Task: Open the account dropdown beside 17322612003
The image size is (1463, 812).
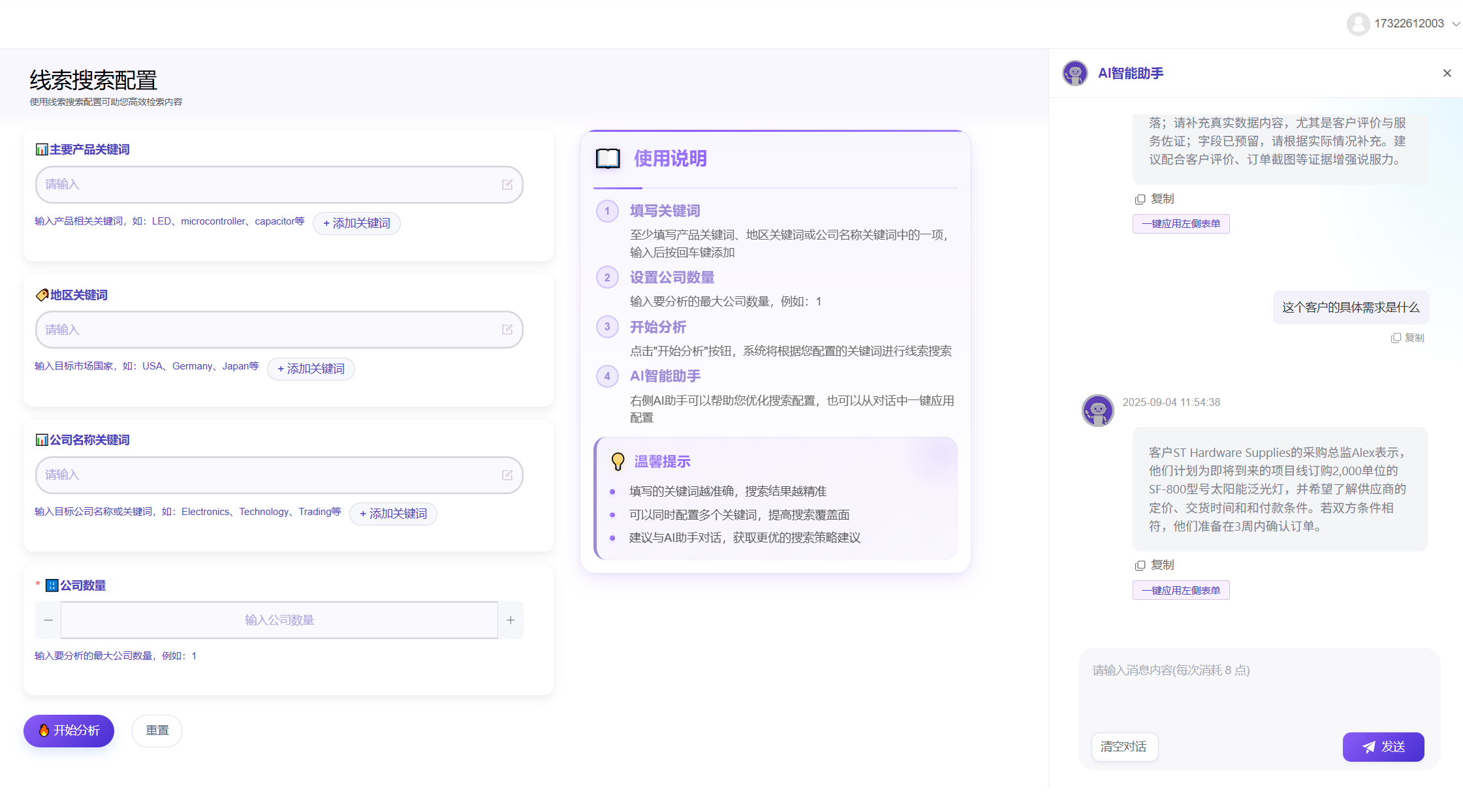Action: (x=1456, y=24)
